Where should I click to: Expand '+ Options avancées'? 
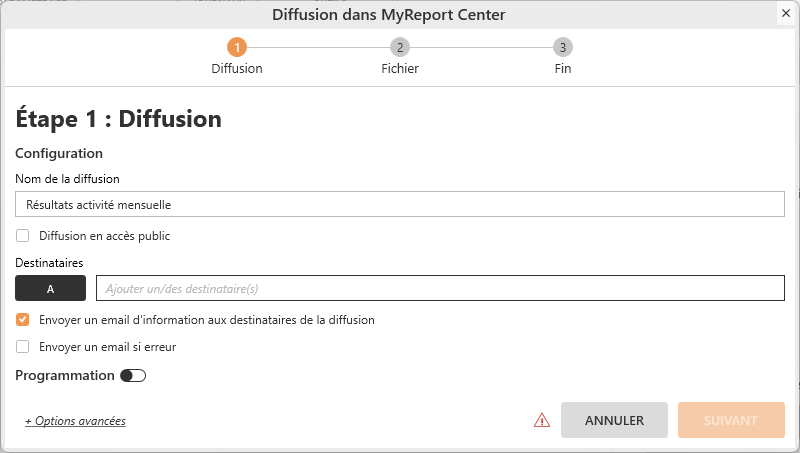[x=75, y=421]
